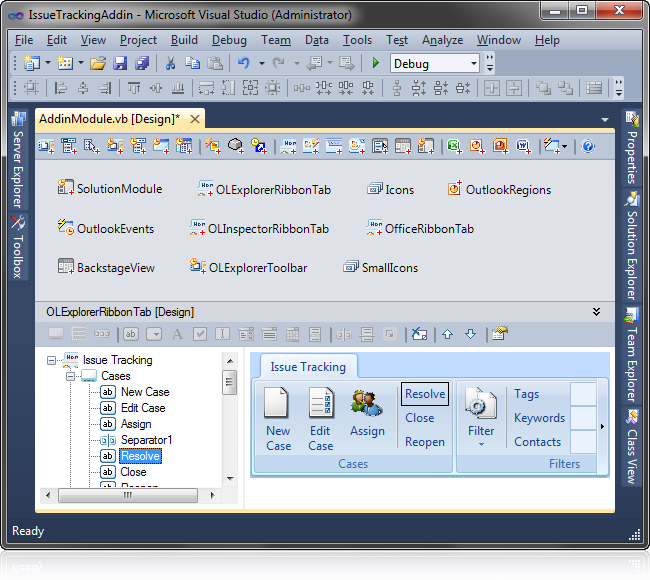Image resolution: width=650 pixels, height=580 pixels.
Task: Add Excel events component icon
Action: click(x=454, y=146)
